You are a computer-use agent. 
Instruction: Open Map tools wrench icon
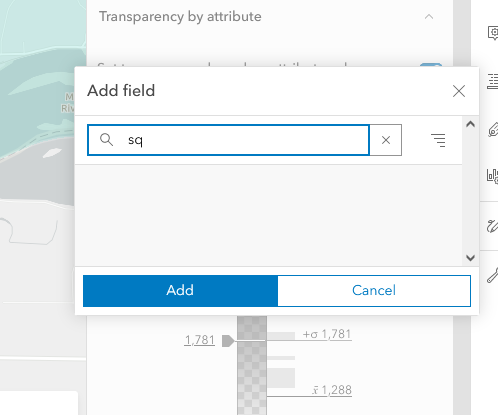(x=493, y=275)
